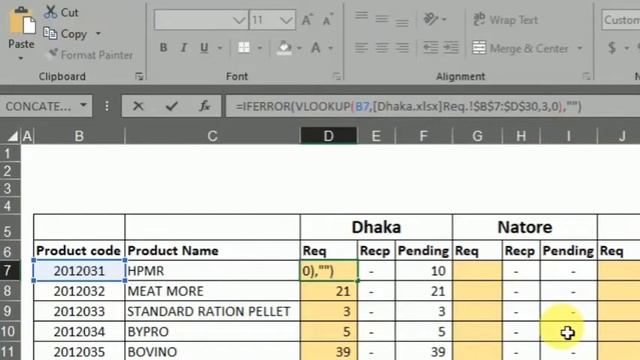Apply the Font Color A swatch
640x360 pixels.
(316, 48)
